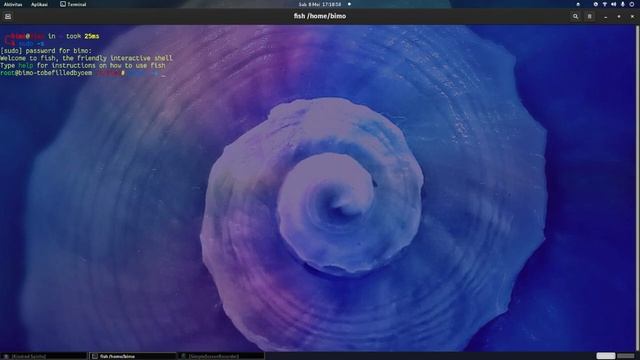Click the terminal right-edge scrollbar
Viewport: 640px width, 360px height.
[x=638, y=188]
